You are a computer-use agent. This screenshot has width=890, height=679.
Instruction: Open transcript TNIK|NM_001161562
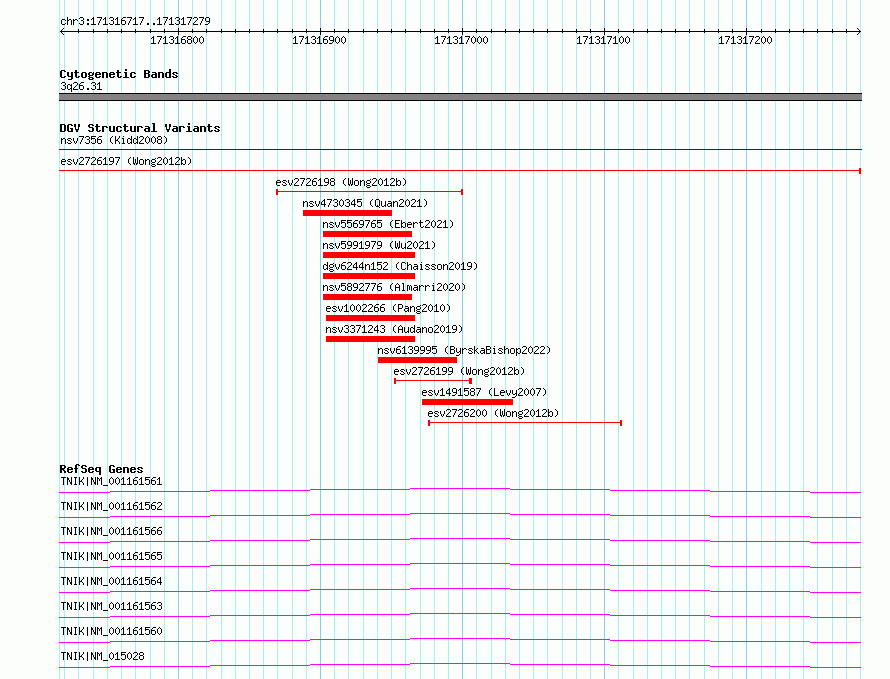(111, 506)
